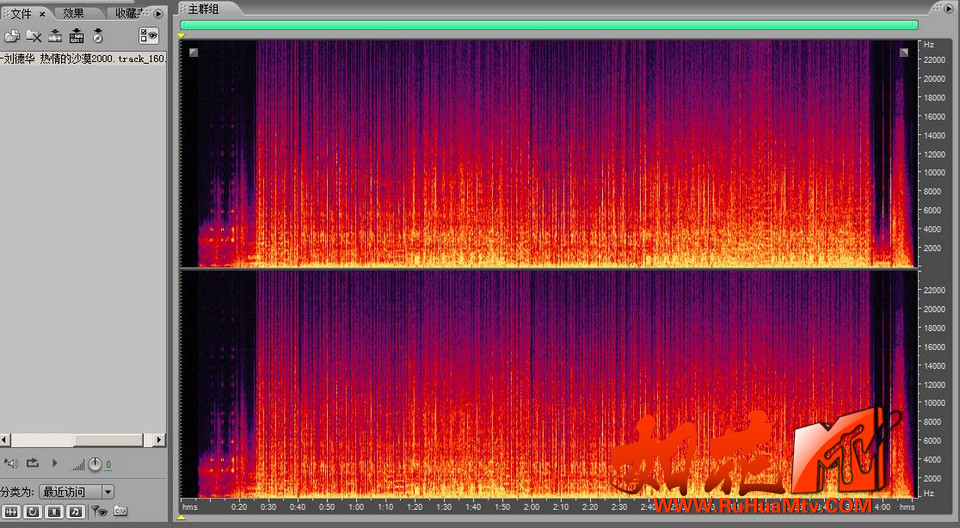Click the Import File folder icon
This screenshot has width=960, height=528.
[12, 36]
